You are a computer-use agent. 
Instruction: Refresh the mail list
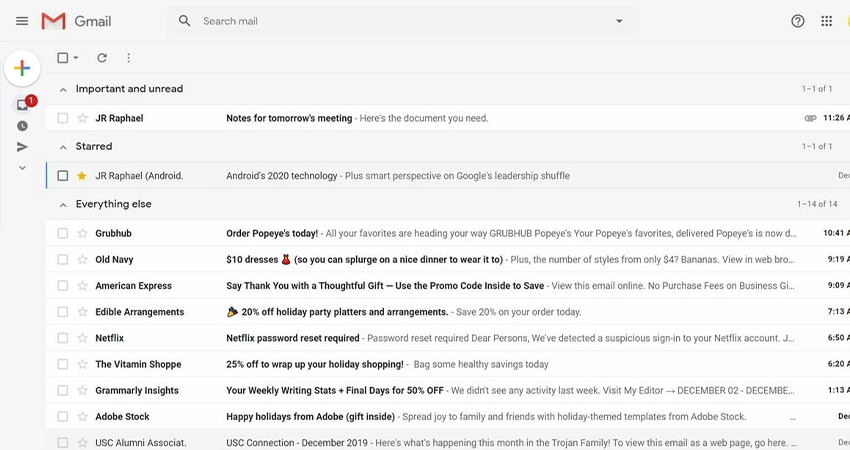coord(102,57)
